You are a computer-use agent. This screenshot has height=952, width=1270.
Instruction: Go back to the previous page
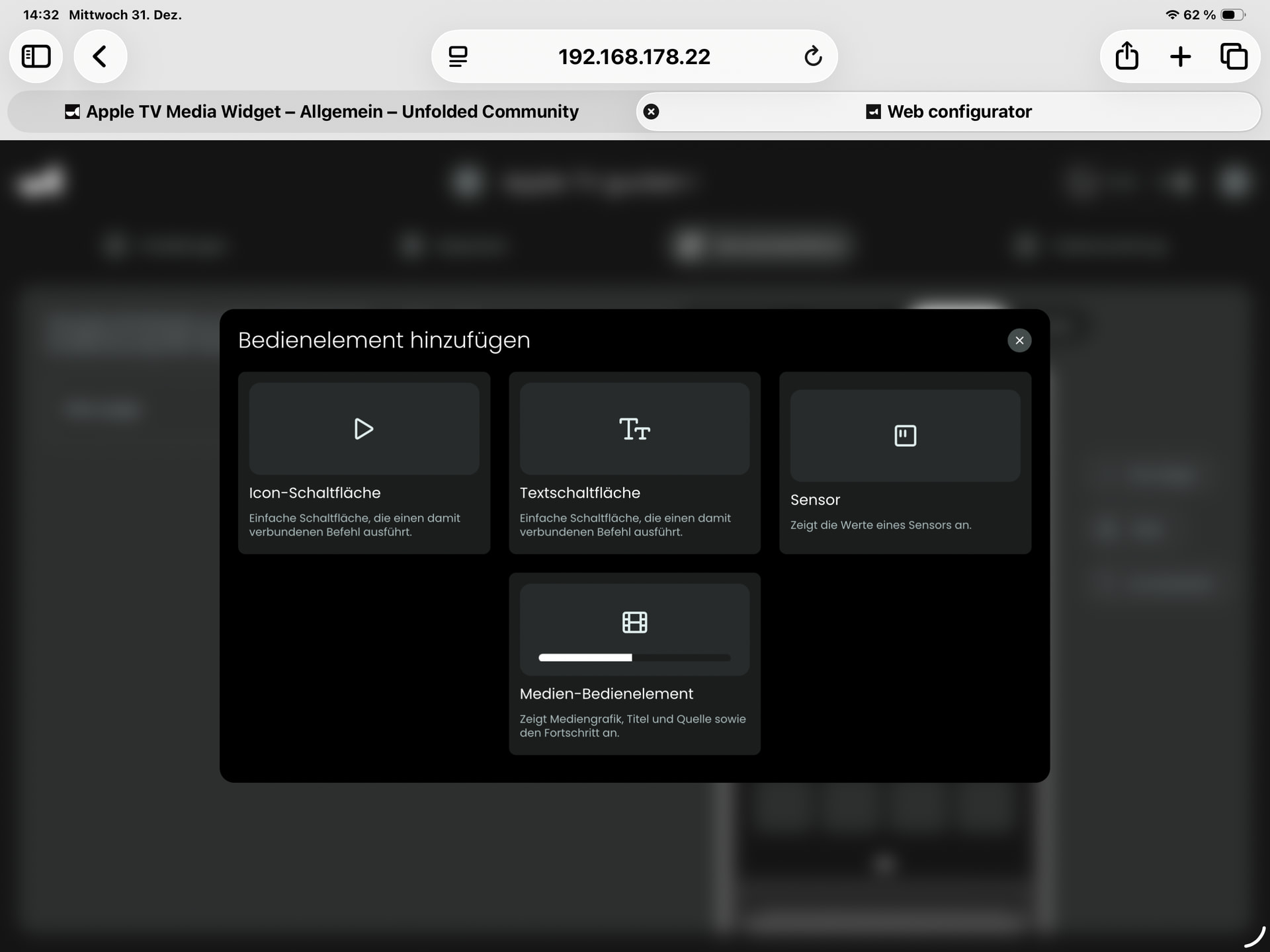tap(100, 56)
